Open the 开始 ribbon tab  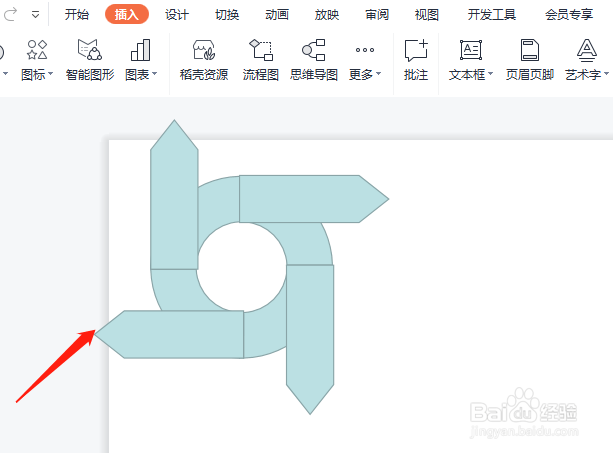click(77, 15)
